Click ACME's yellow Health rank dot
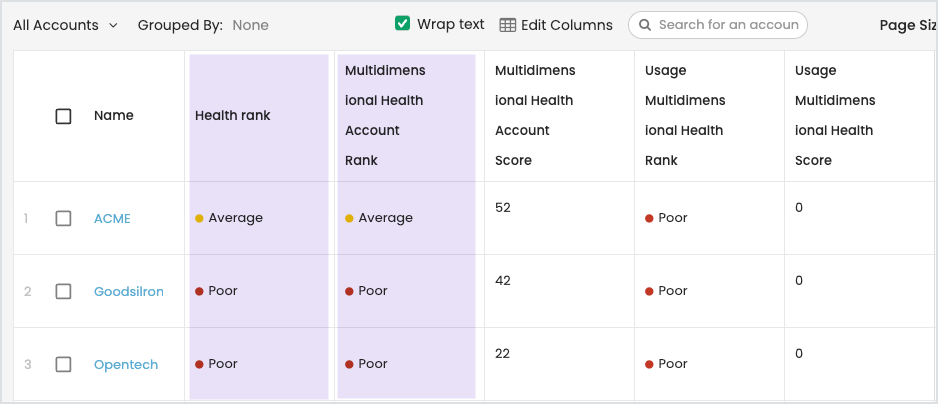This screenshot has width=938, height=404. 200,218
